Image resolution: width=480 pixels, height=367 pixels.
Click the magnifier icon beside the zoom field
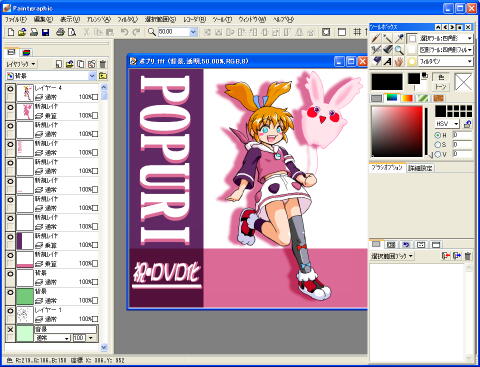(152, 32)
